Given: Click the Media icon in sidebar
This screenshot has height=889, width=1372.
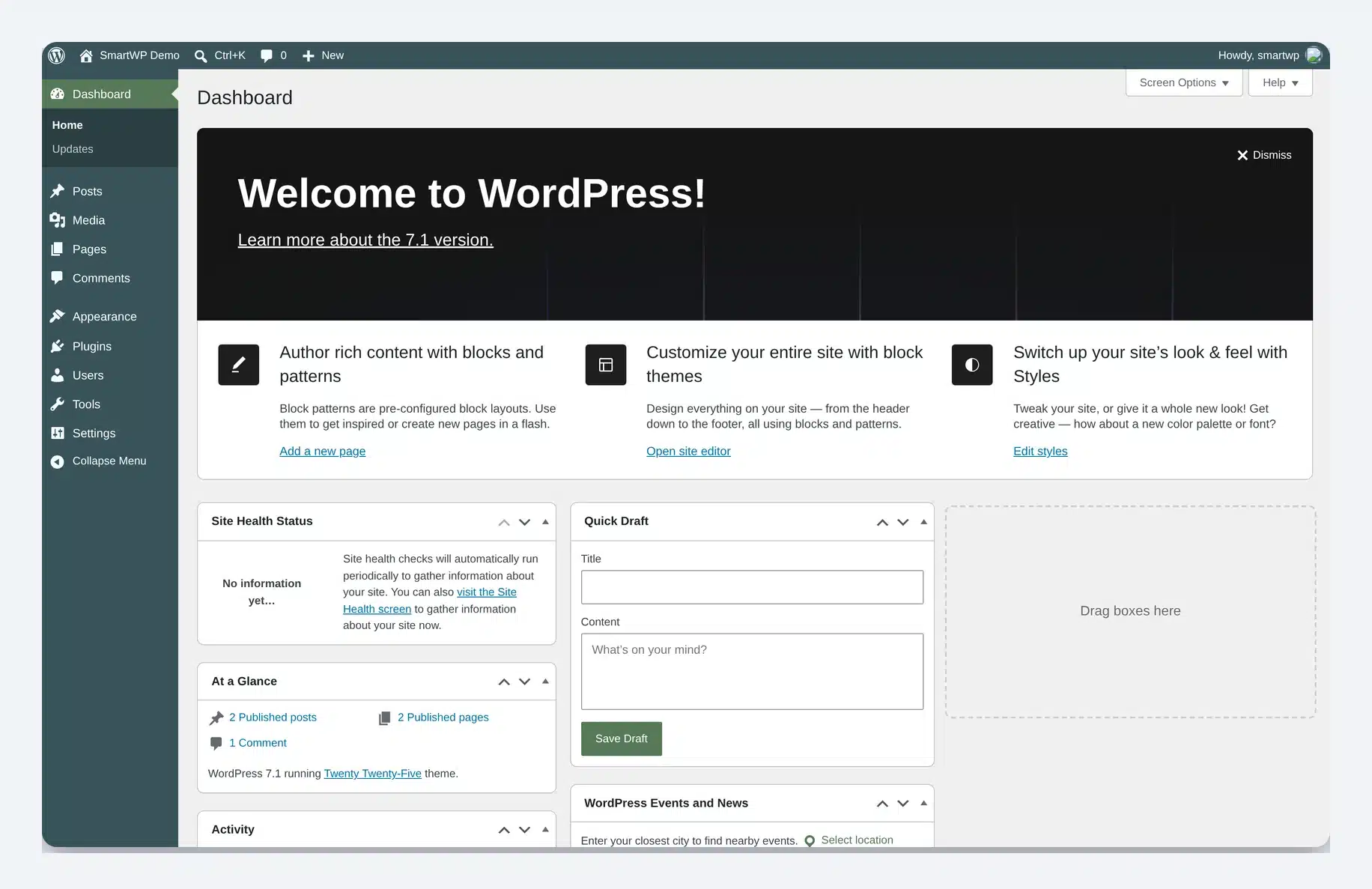Looking at the screenshot, I should coord(58,220).
